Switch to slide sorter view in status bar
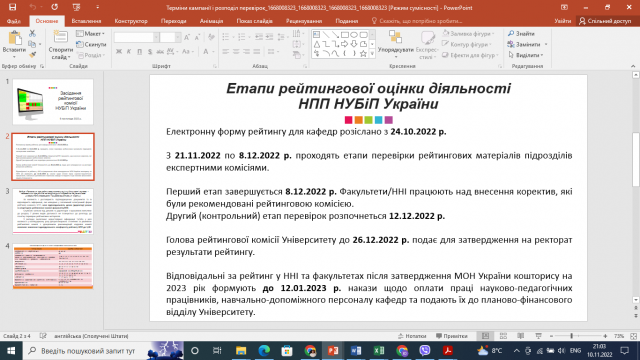Screen dimensions: 640x360 pyautogui.click(x=503, y=336)
